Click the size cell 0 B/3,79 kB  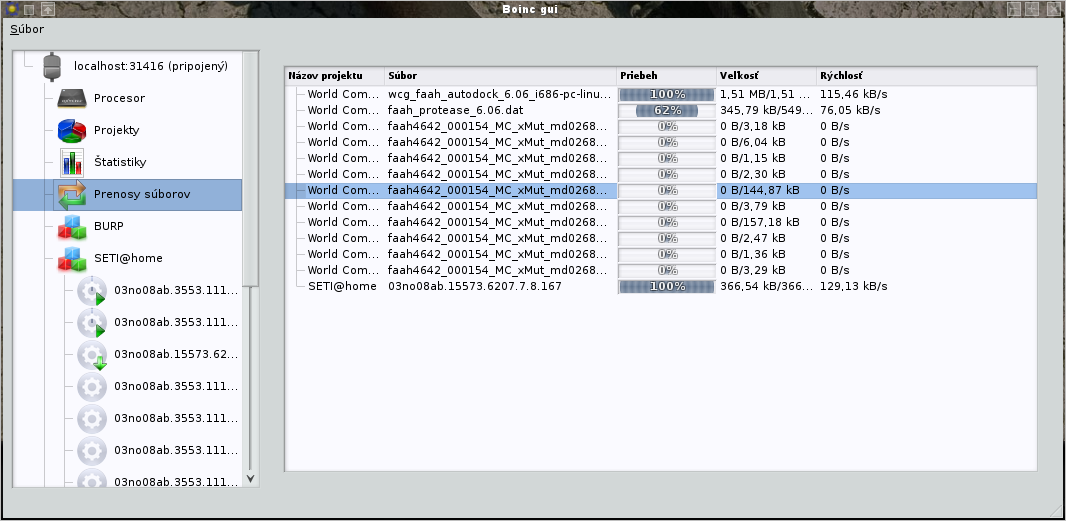pyautogui.click(x=753, y=205)
